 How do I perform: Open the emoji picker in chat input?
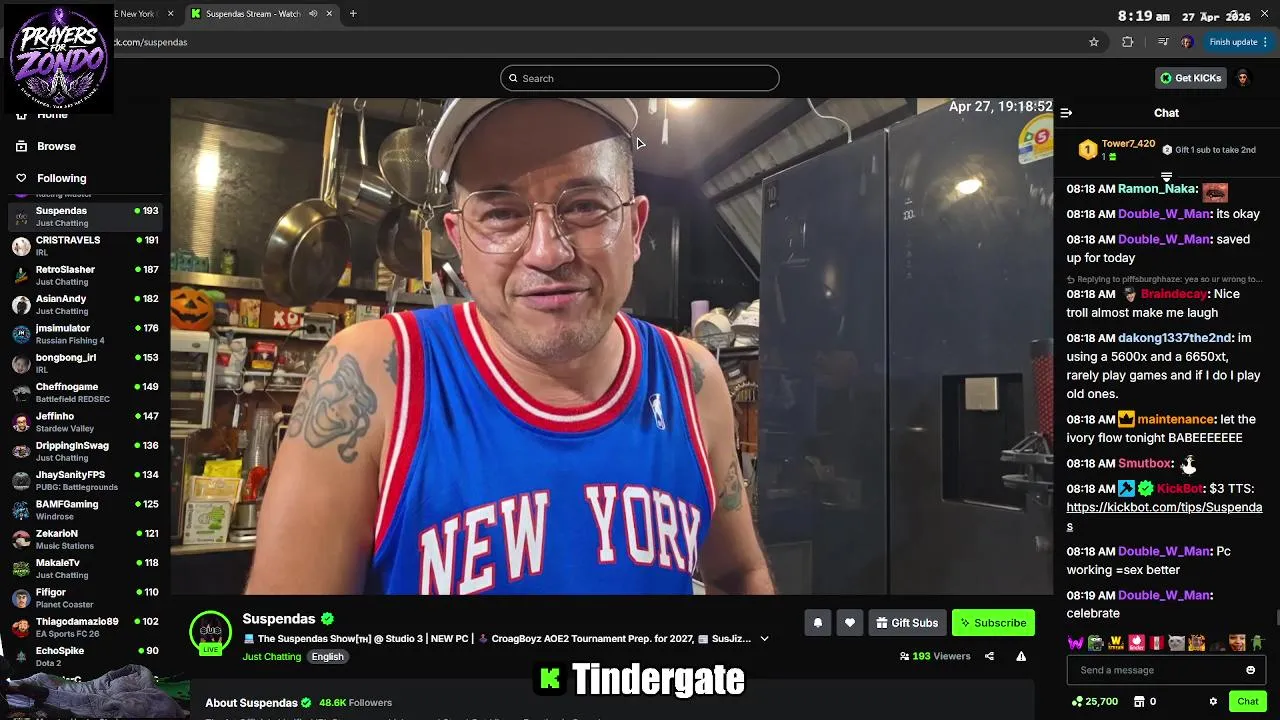(1250, 670)
